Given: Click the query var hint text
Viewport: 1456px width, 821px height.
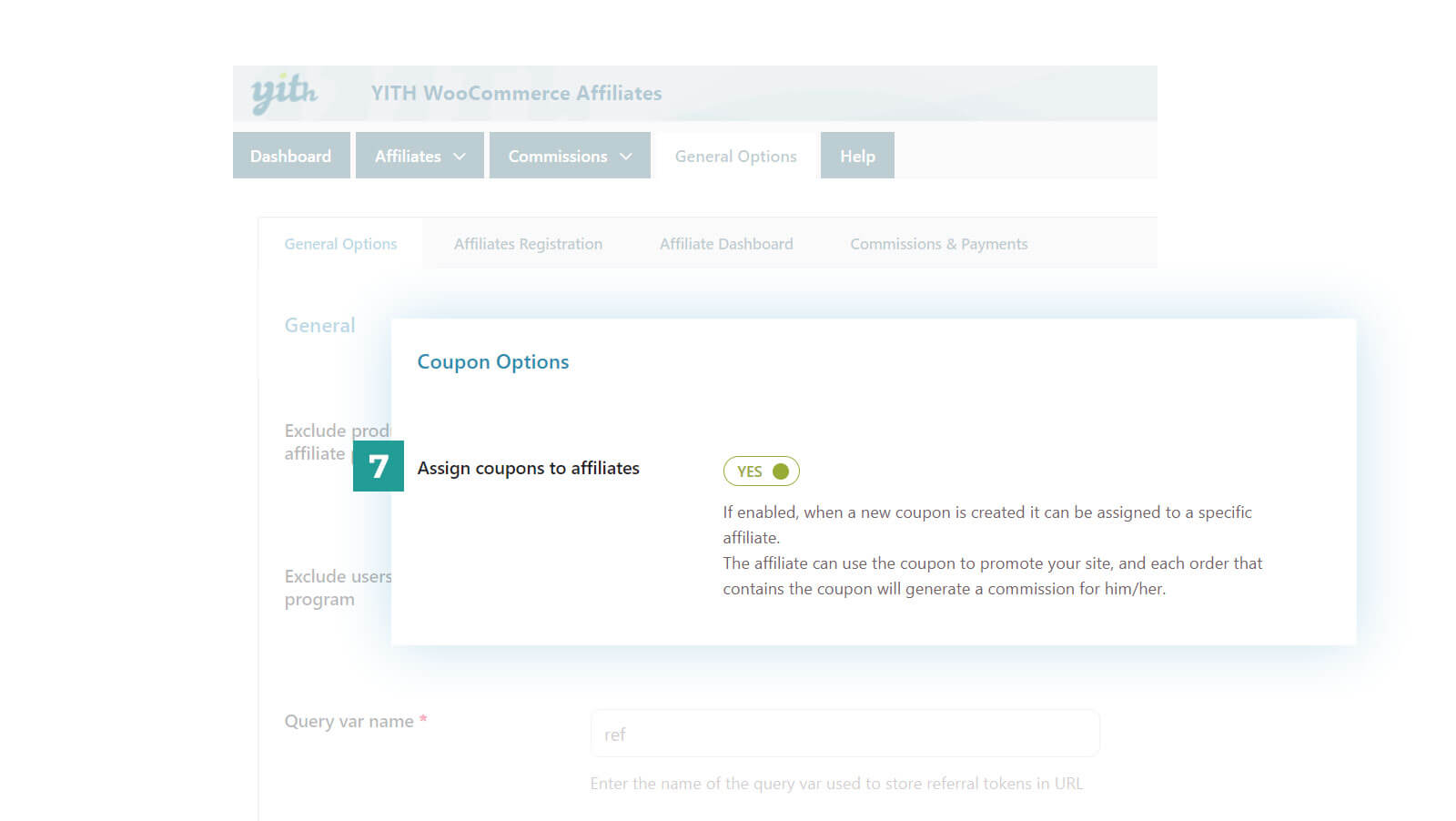Looking at the screenshot, I should click(x=836, y=784).
